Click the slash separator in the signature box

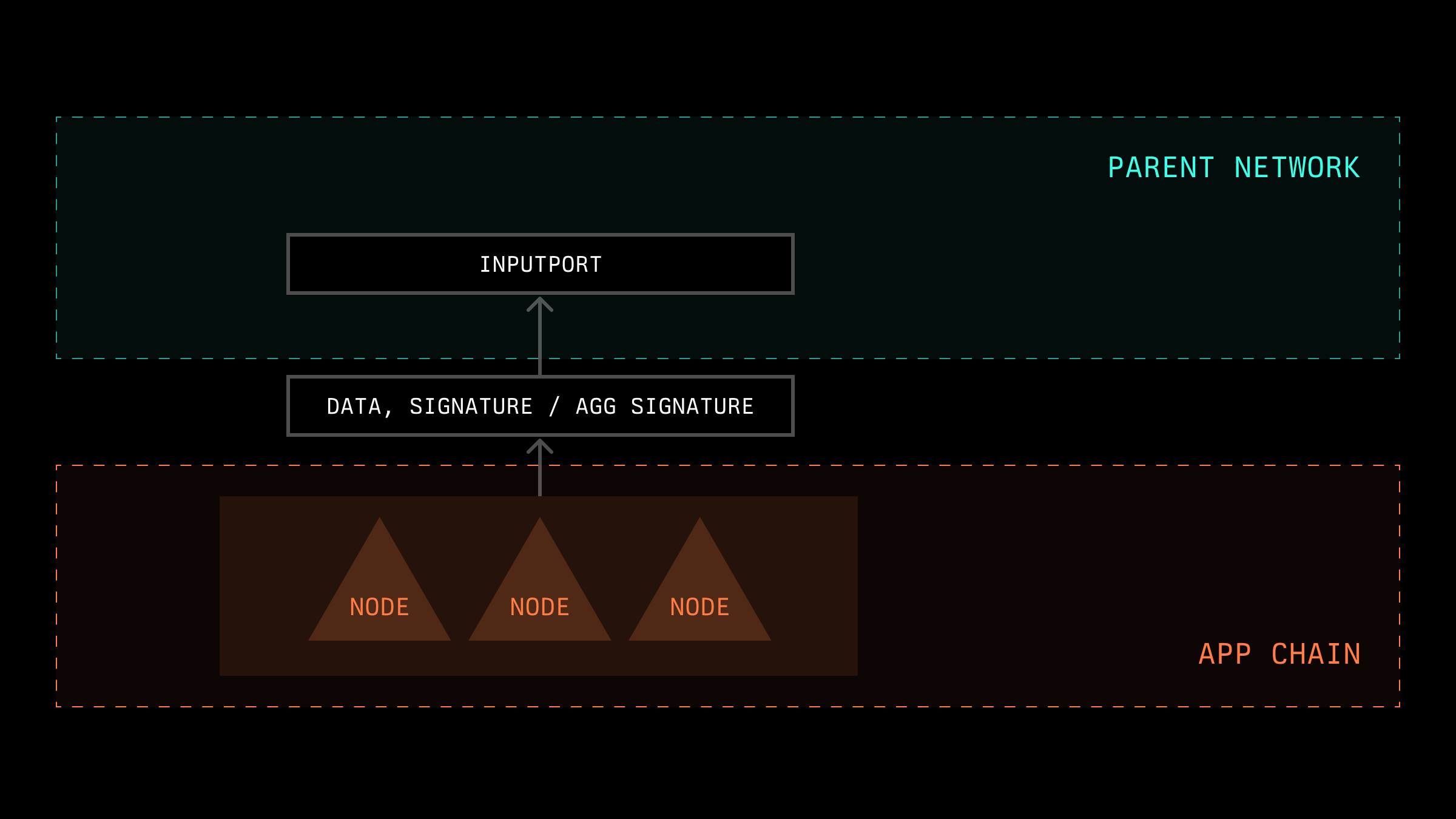(x=553, y=406)
